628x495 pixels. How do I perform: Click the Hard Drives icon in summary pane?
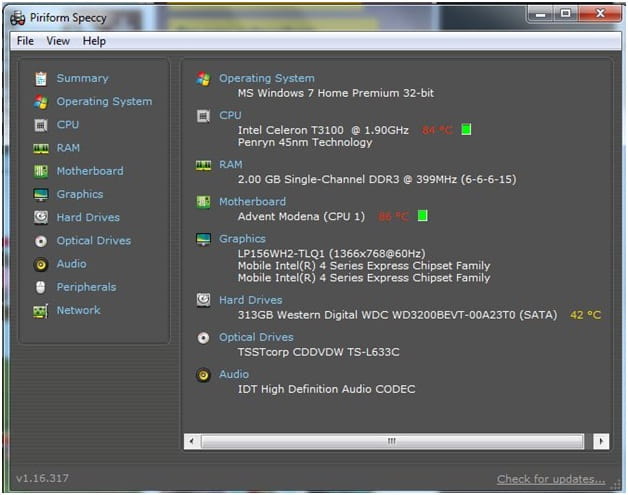[x=203, y=300]
